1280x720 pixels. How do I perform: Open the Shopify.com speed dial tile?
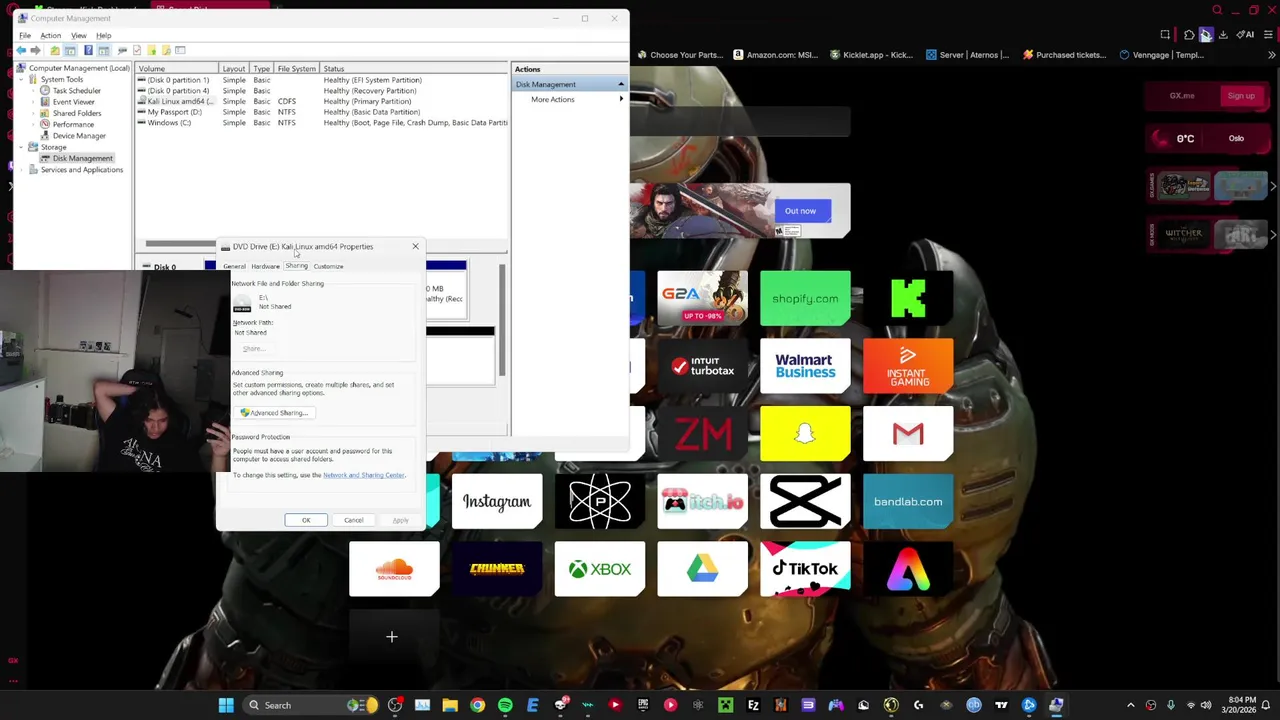point(805,298)
